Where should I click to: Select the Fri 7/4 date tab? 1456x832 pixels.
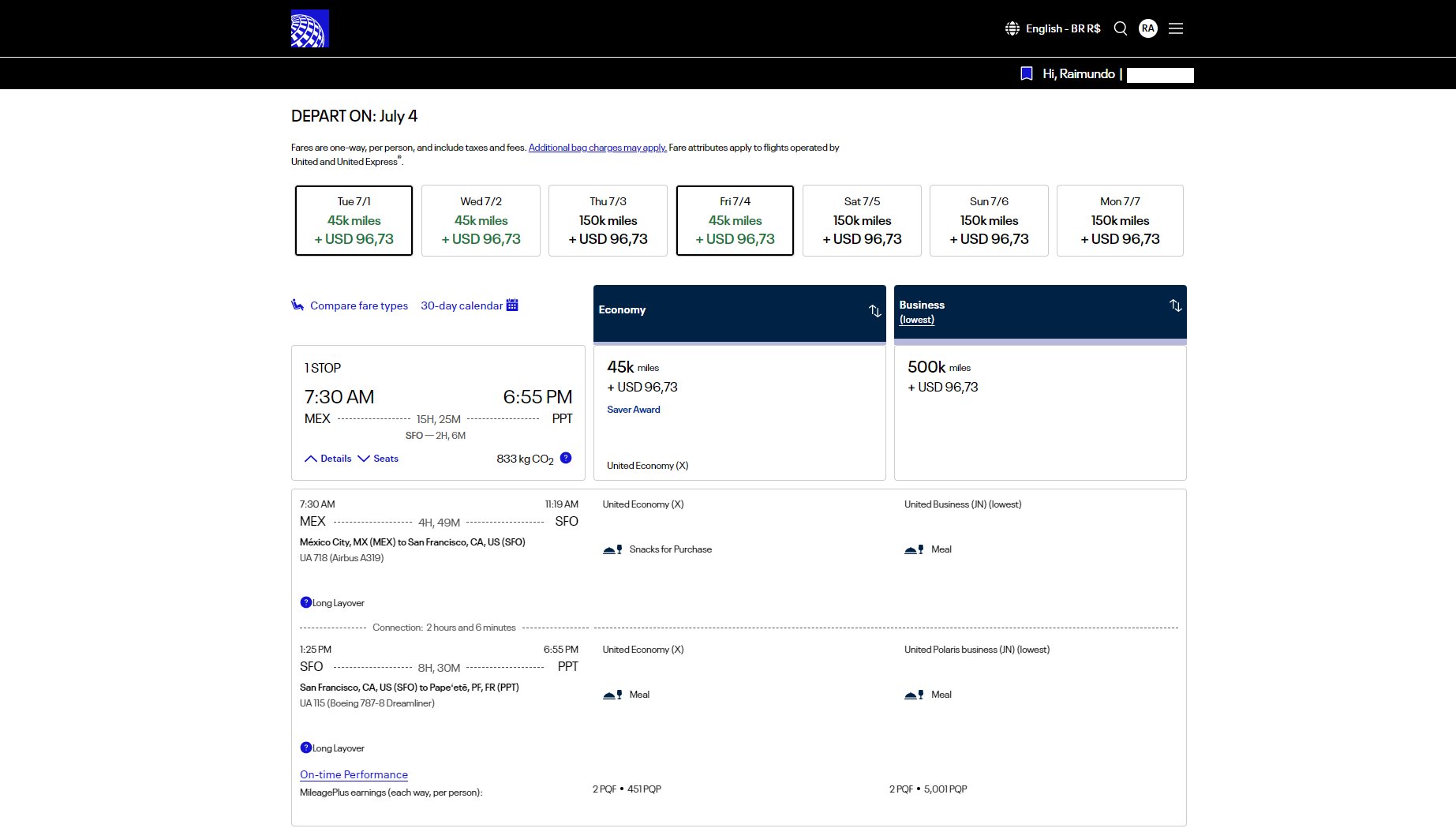(x=735, y=220)
